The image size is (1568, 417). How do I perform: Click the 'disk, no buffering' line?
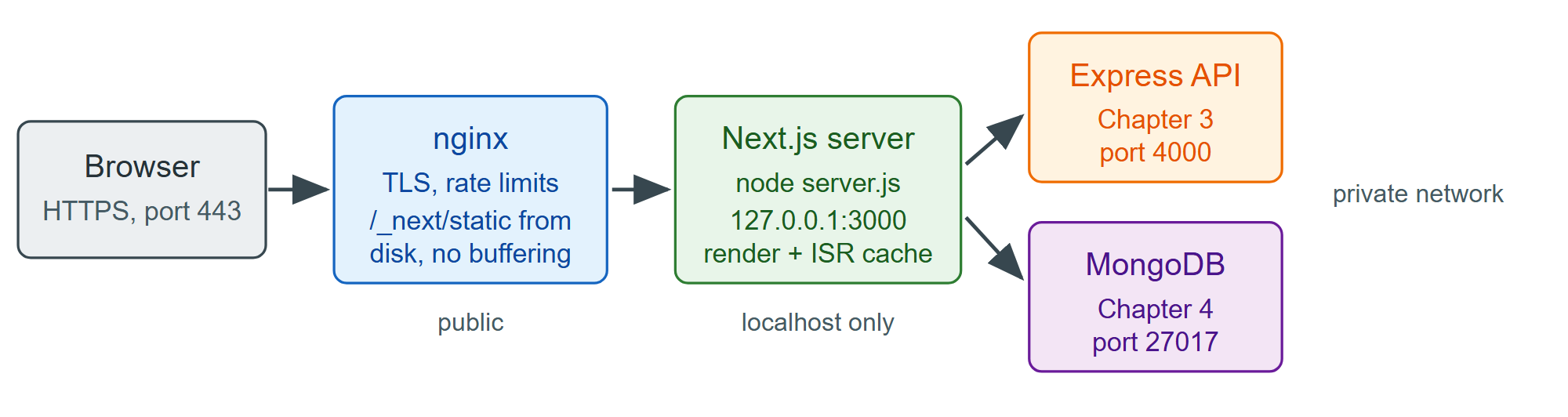(x=470, y=253)
